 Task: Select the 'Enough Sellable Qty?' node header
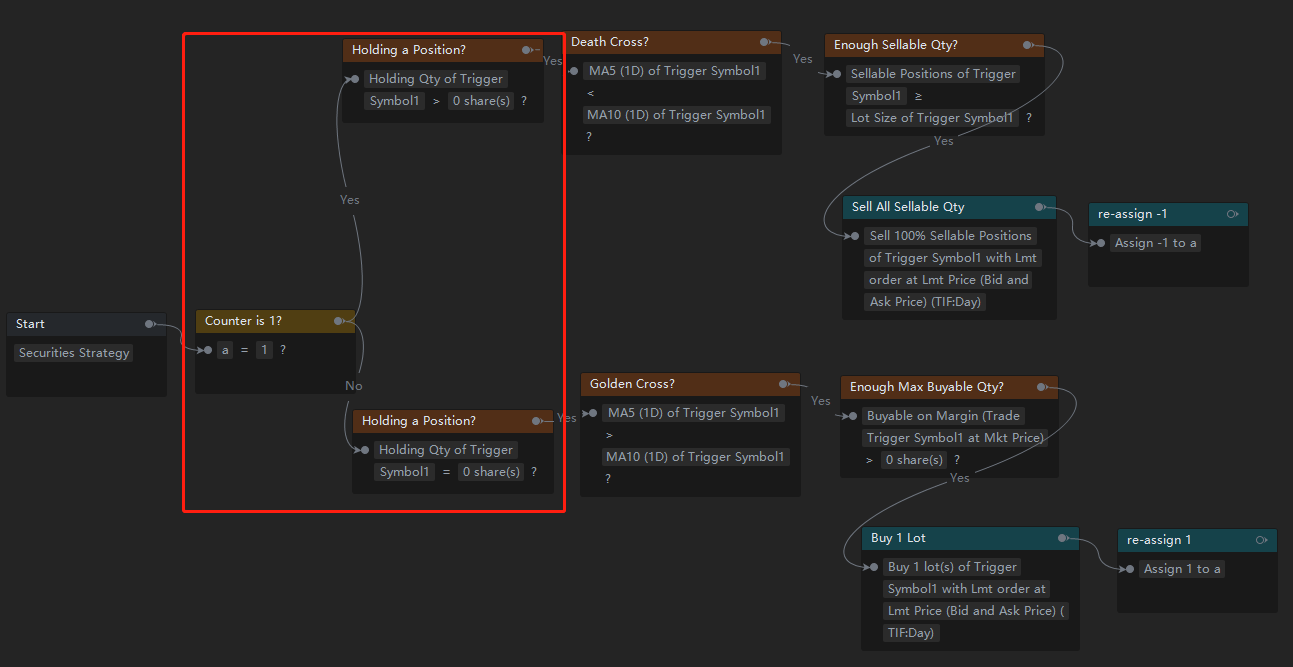(934, 45)
